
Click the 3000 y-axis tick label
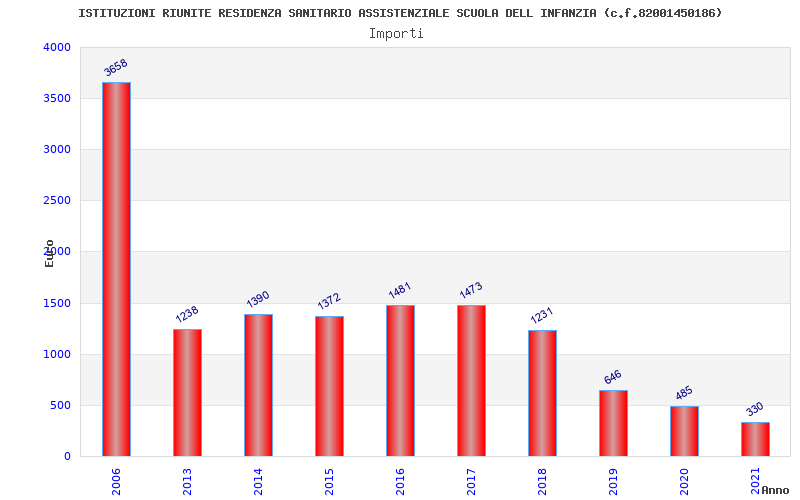pyautogui.click(x=57, y=149)
